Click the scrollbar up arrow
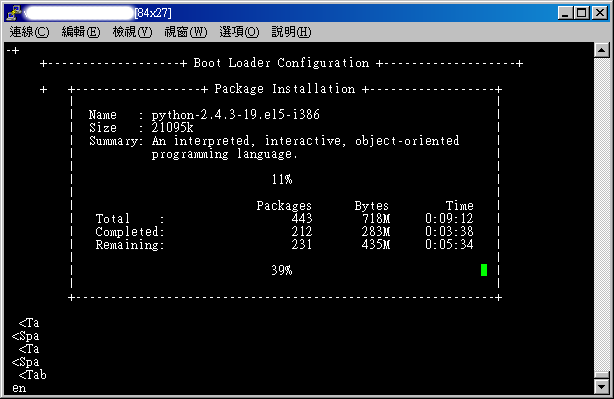The height and width of the screenshot is (399, 614). 601,50
